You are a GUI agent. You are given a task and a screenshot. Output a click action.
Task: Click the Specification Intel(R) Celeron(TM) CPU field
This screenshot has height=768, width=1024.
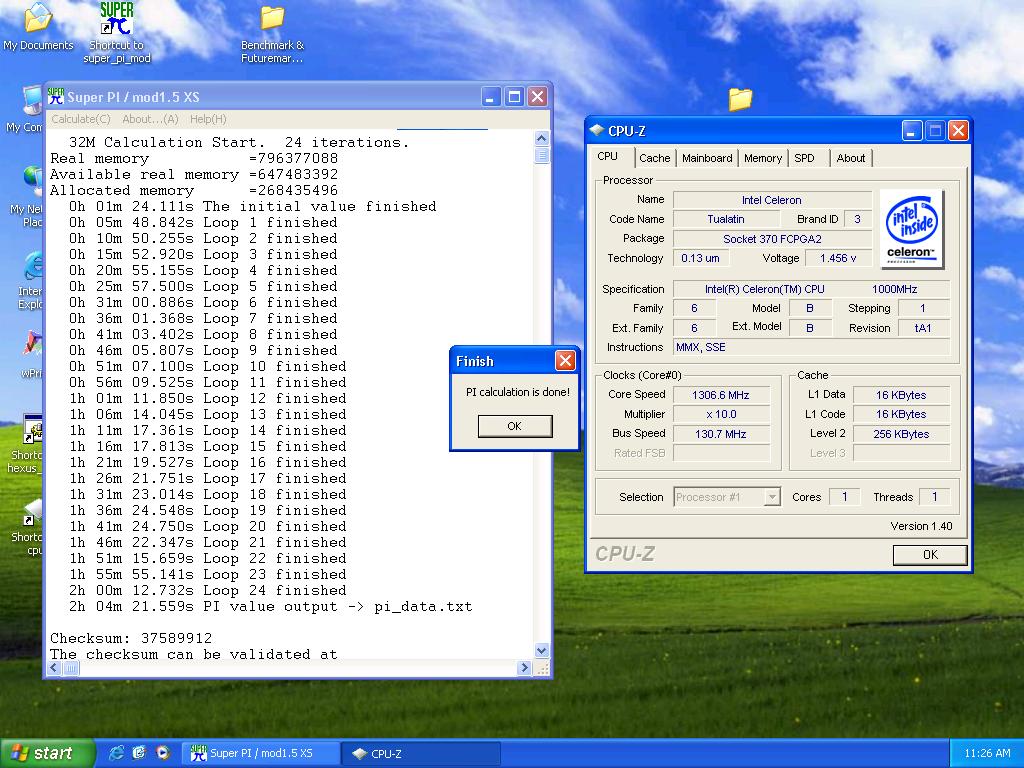(811, 289)
